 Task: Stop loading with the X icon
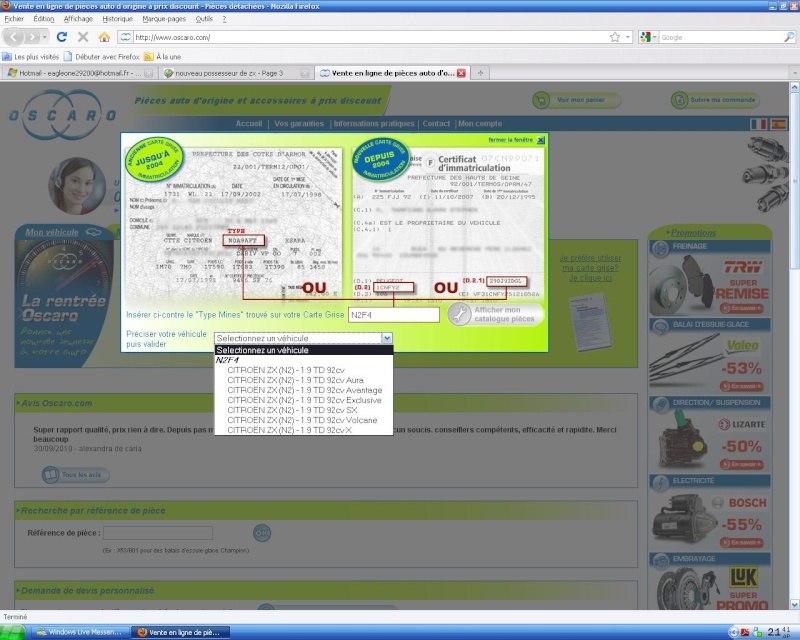(x=83, y=37)
